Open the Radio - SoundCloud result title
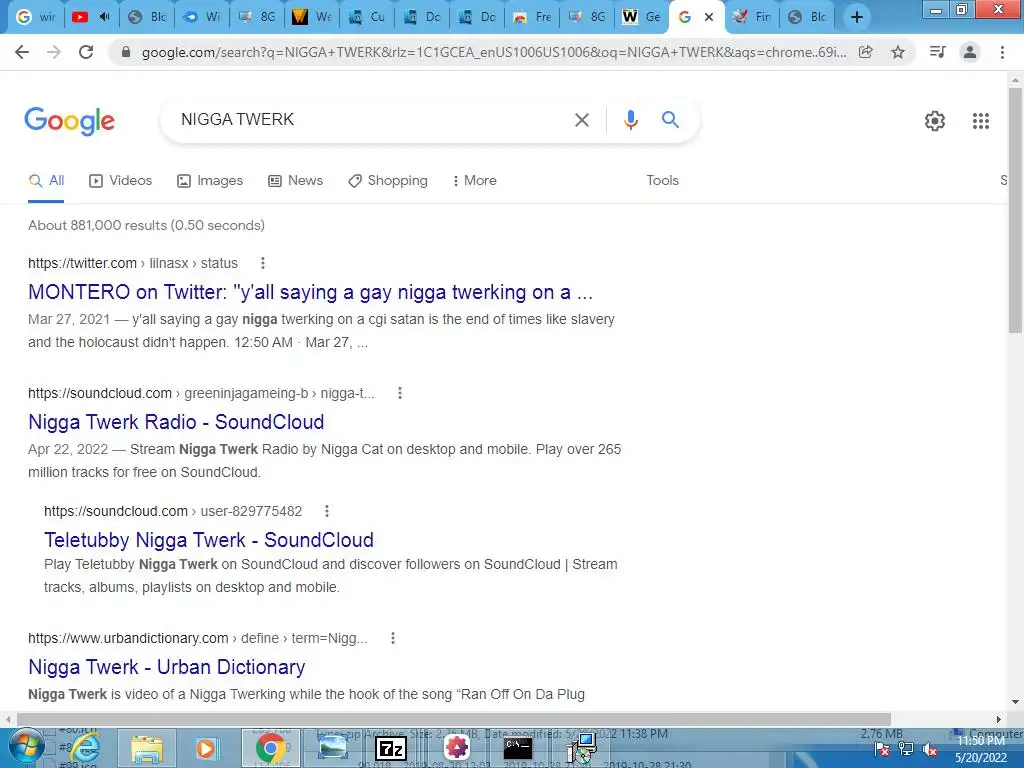 176,422
